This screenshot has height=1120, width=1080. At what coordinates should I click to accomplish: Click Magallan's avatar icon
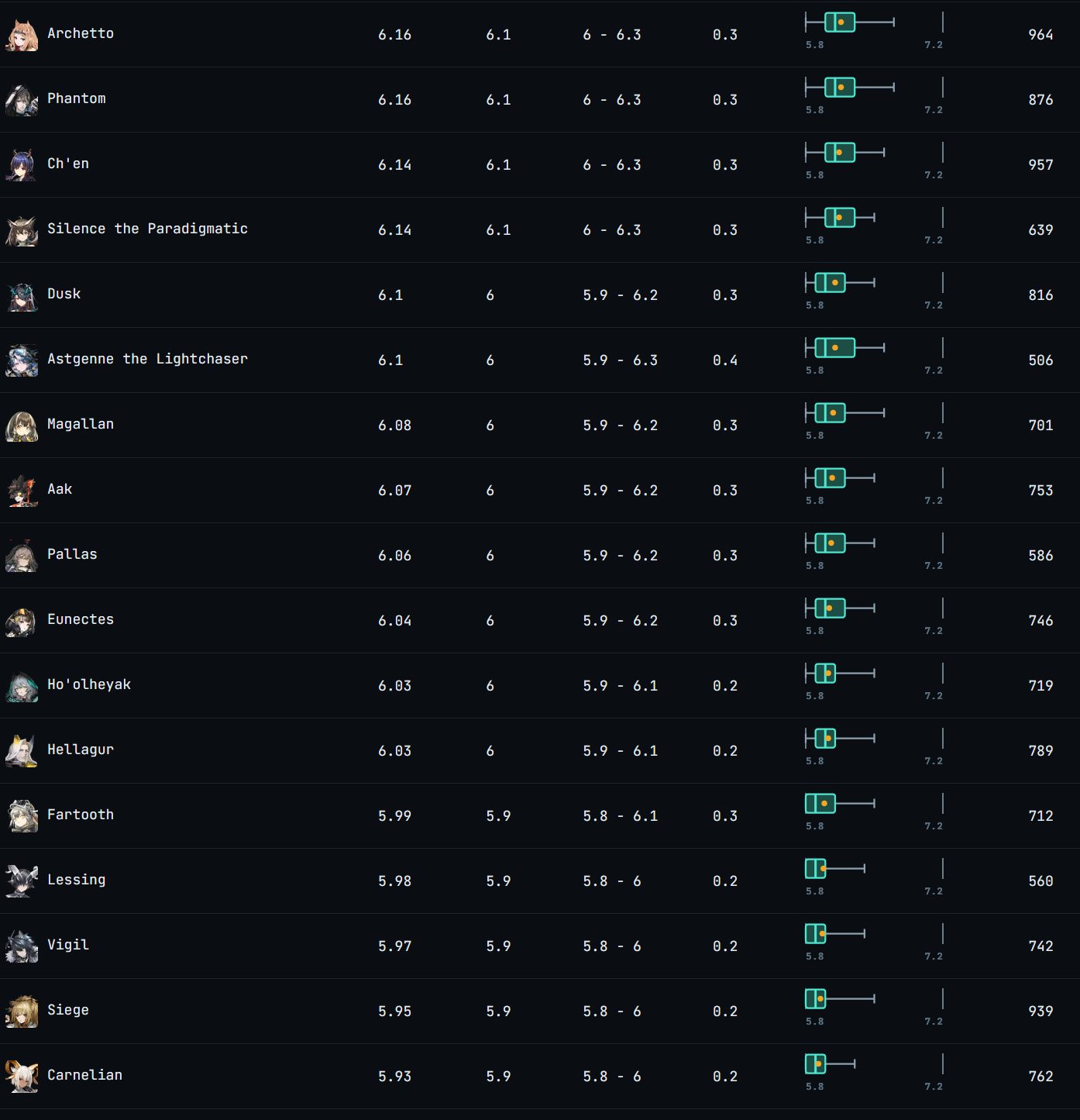pyautogui.click(x=22, y=426)
